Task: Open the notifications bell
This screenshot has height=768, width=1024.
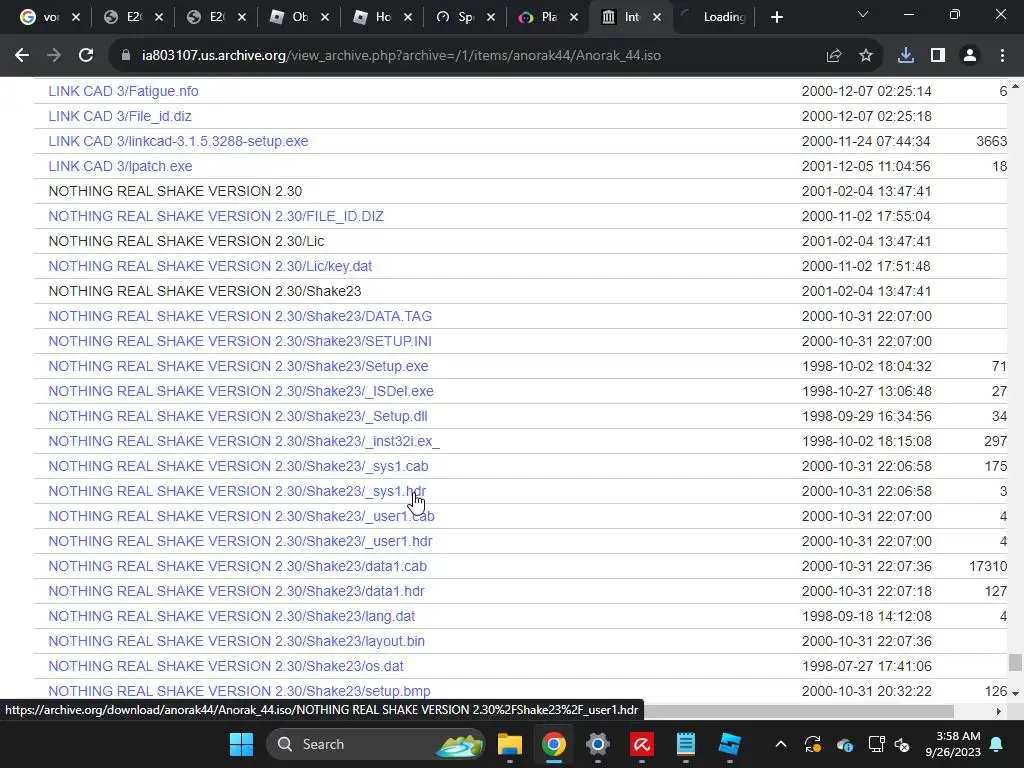Action: [997, 744]
